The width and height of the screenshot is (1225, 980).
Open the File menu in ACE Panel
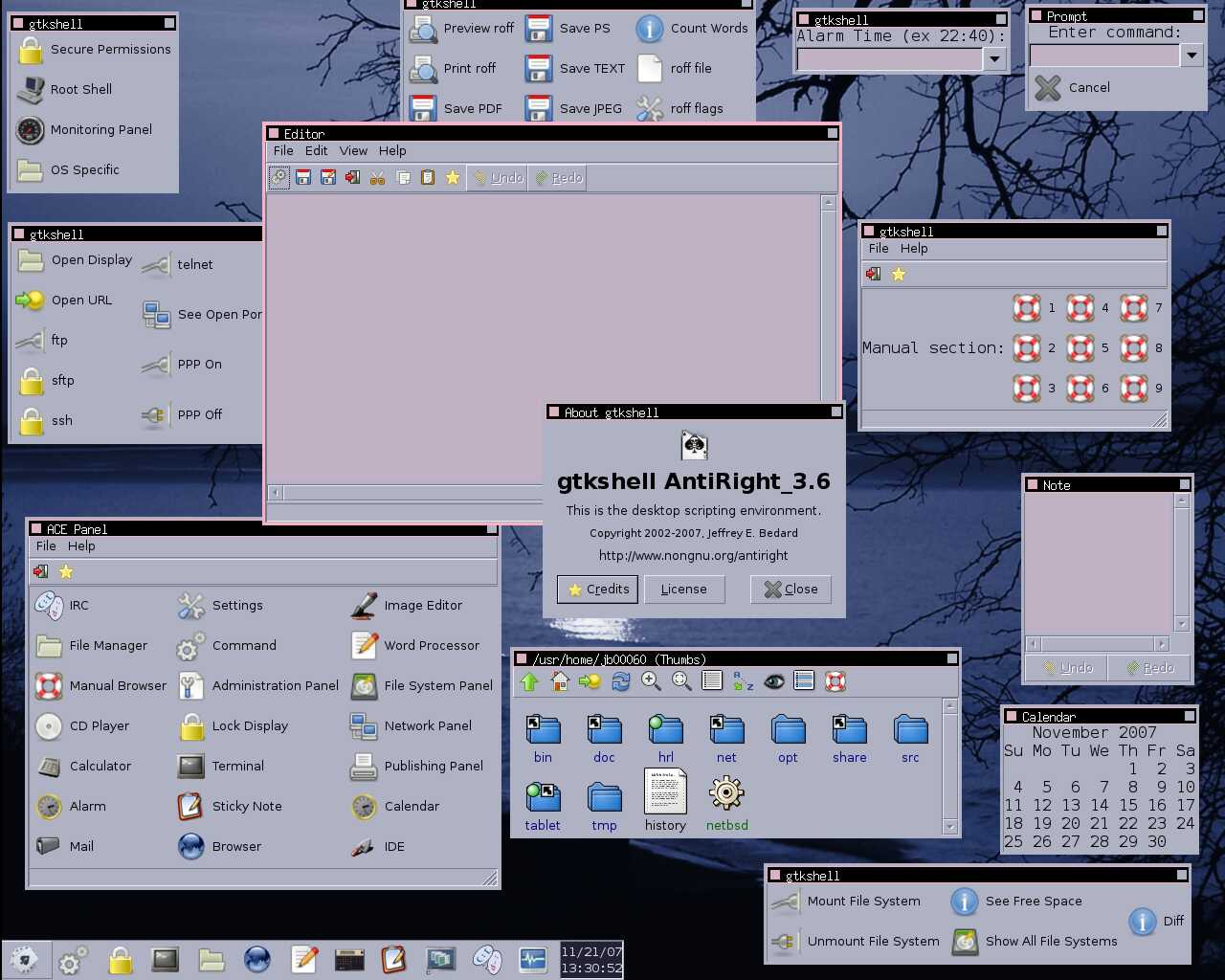click(x=46, y=546)
